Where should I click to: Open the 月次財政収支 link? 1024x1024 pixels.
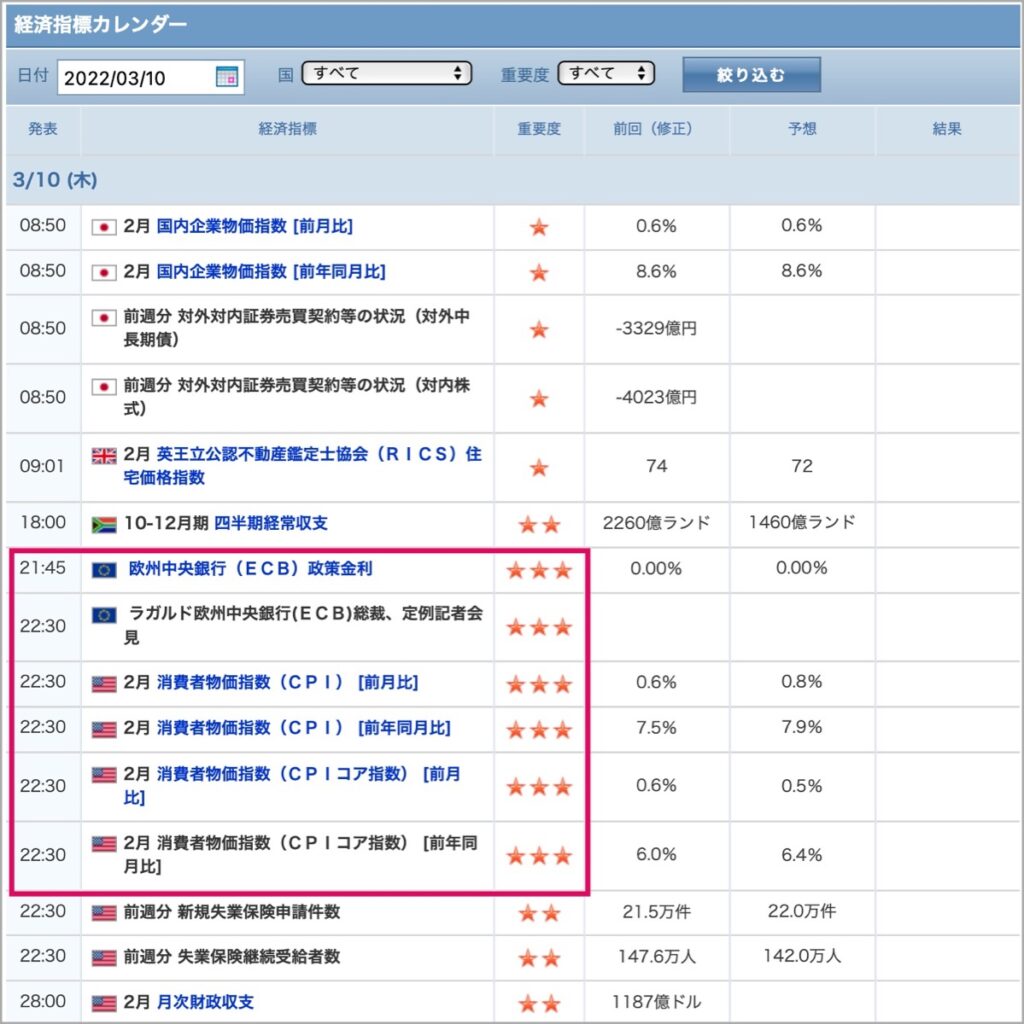click(x=205, y=1002)
